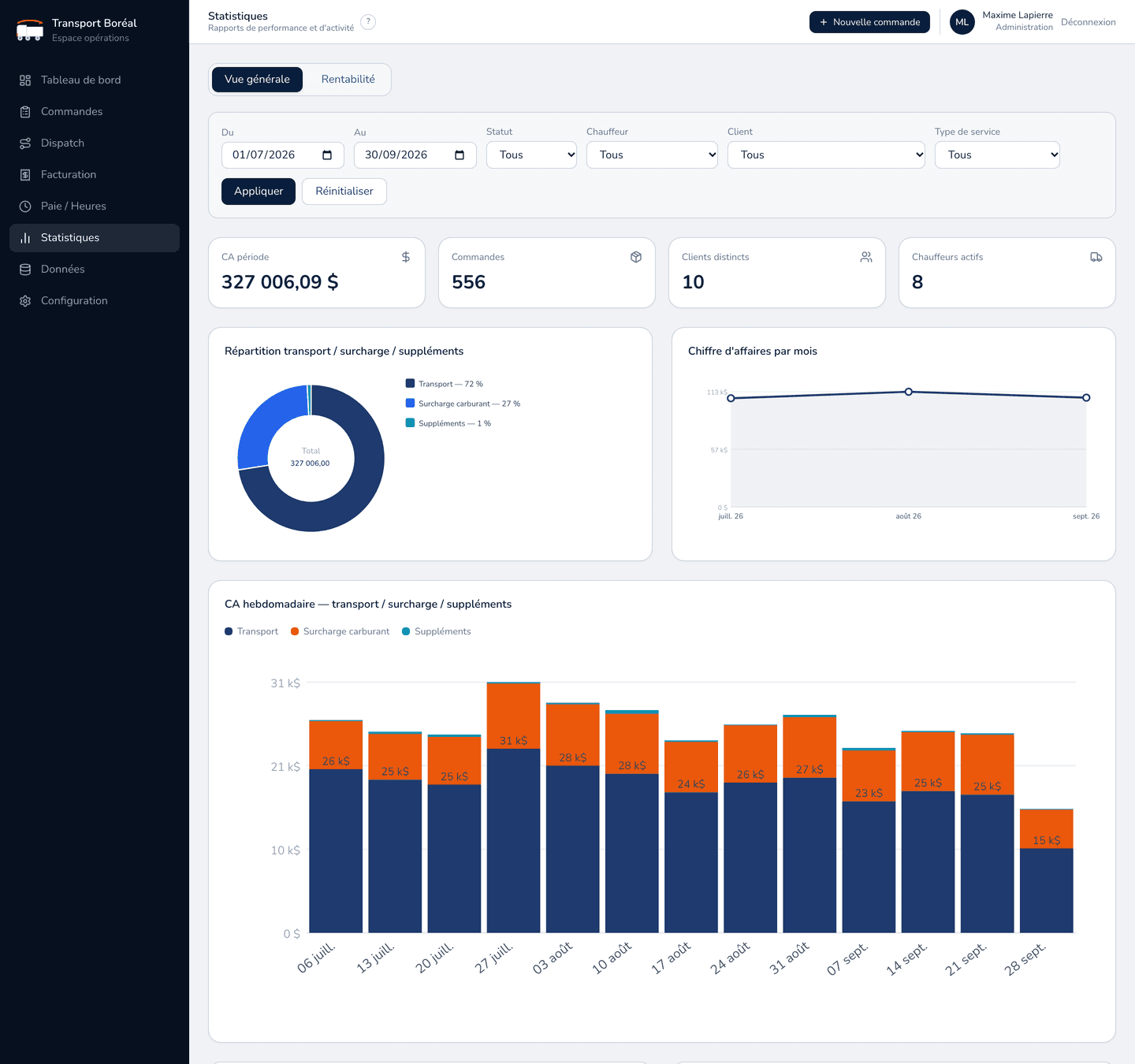Click the Paie / Heures clock icon
This screenshot has width=1135, height=1064.
tap(25, 206)
